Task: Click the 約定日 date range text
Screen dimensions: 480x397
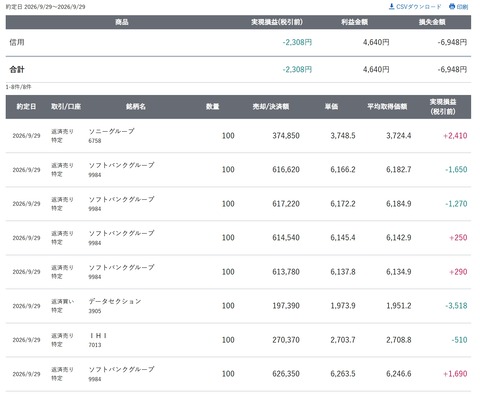Action: tap(45, 7)
